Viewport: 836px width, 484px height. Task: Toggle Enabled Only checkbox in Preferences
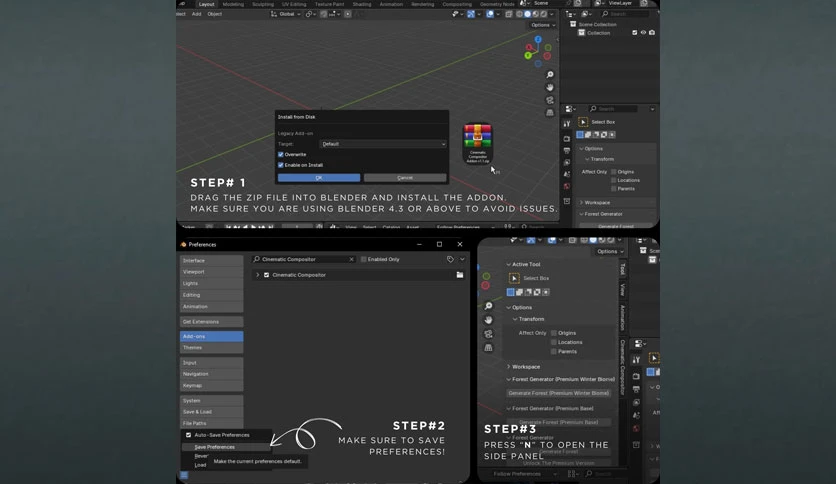pos(364,259)
